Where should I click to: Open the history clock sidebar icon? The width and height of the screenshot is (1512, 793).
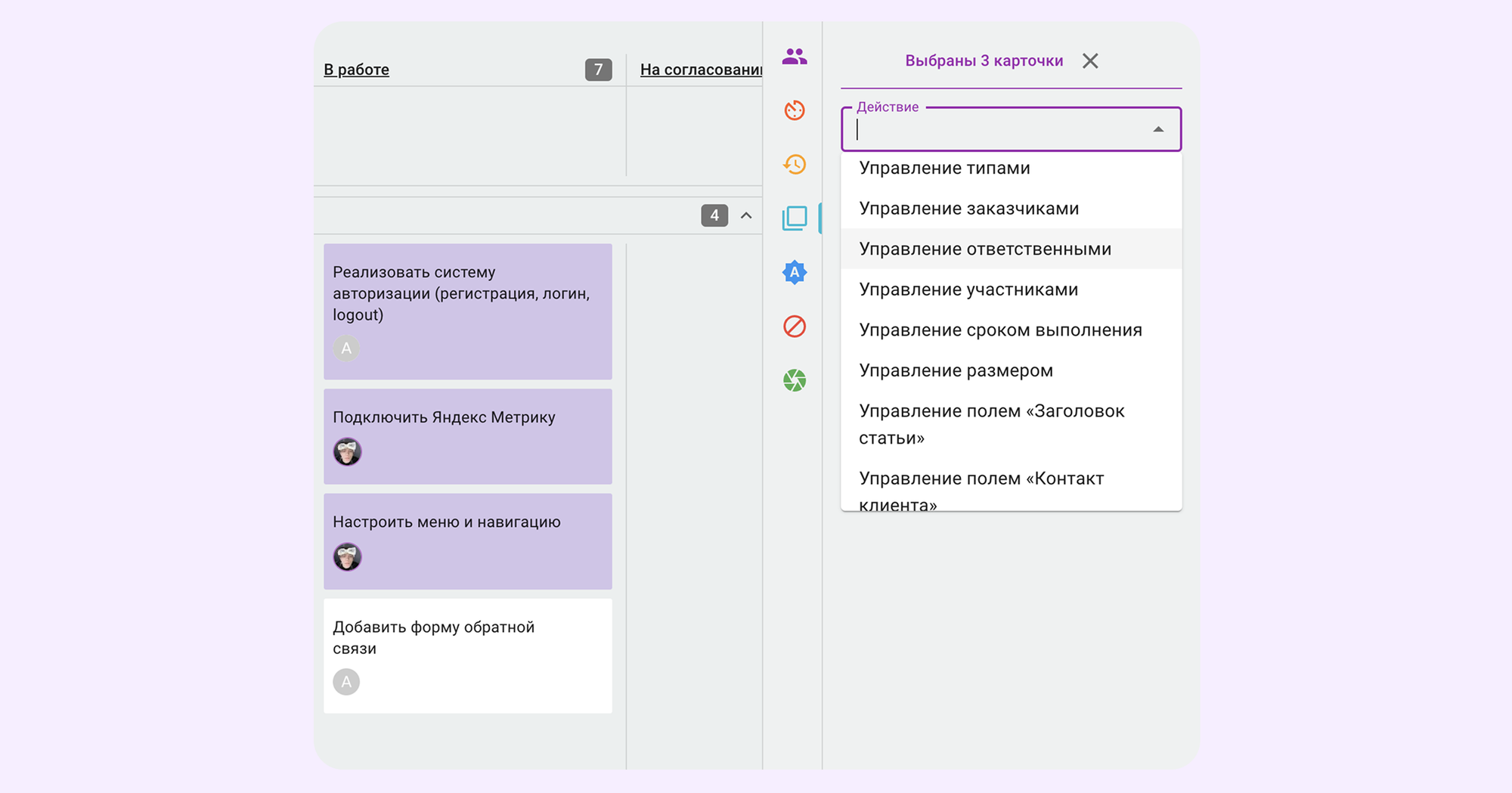[794, 164]
